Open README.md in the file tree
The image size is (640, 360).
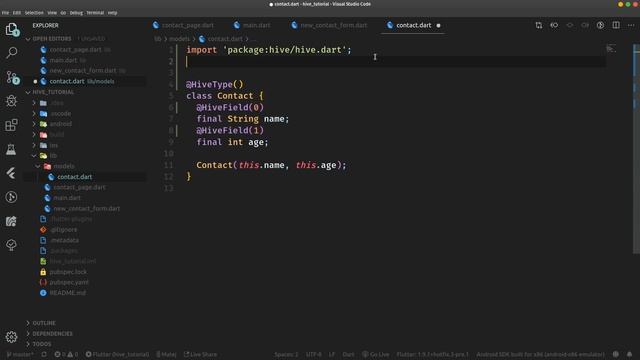pyautogui.click(x=67, y=293)
